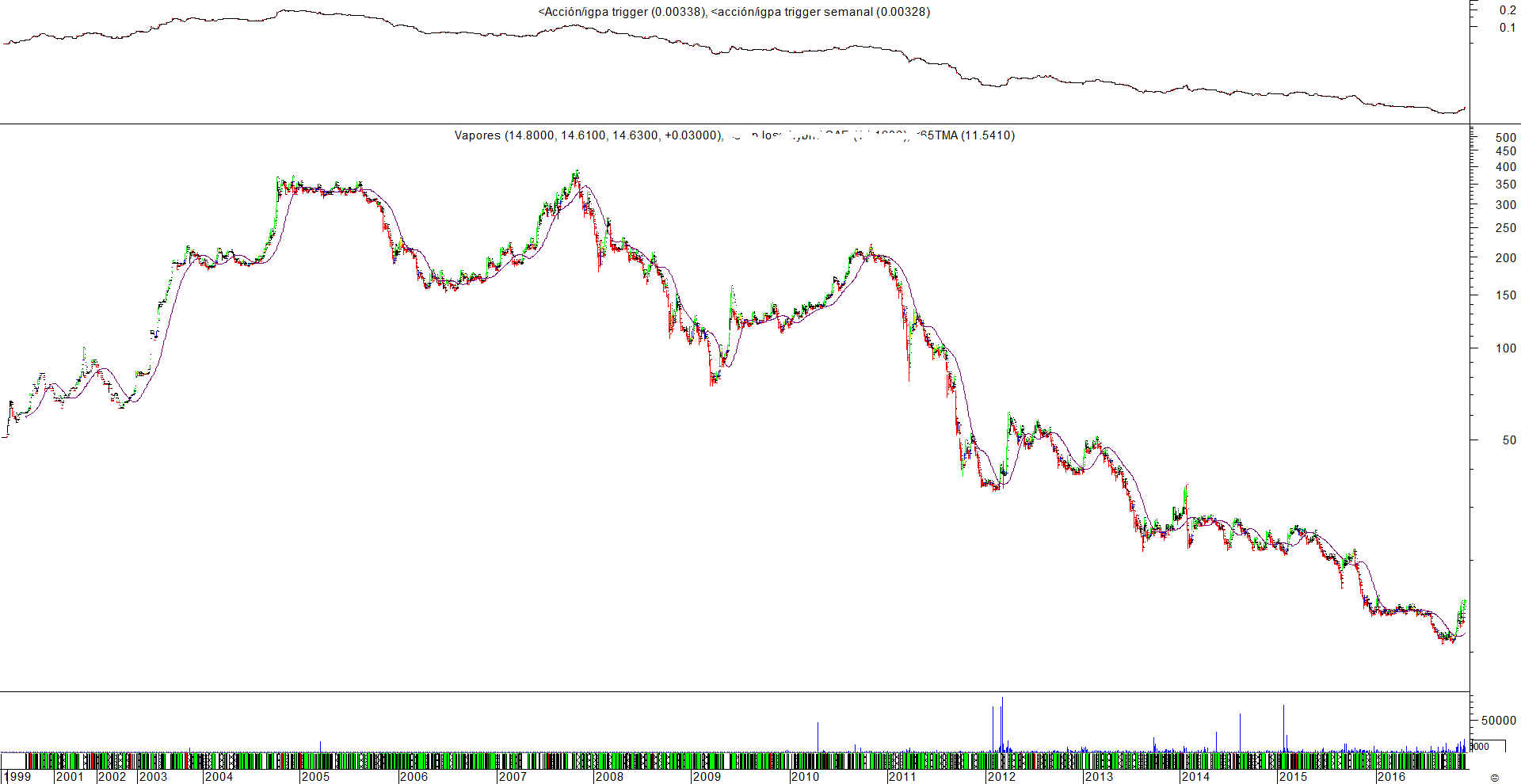Click the 250 price level on the scale
The width and height of the screenshot is (1521, 784).
click(1506, 228)
